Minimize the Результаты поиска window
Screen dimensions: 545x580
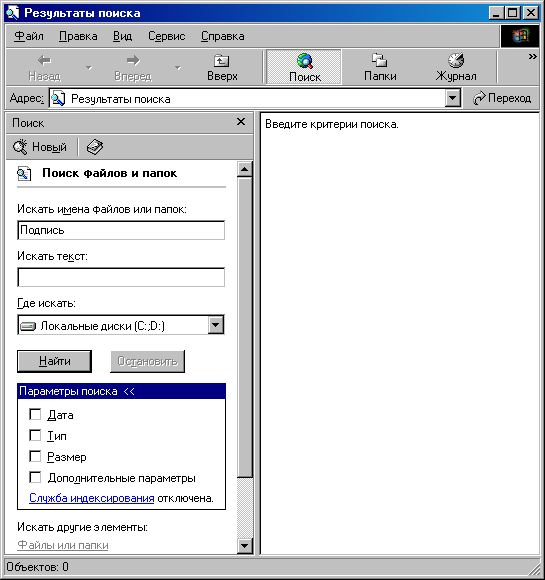click(496, 13)
